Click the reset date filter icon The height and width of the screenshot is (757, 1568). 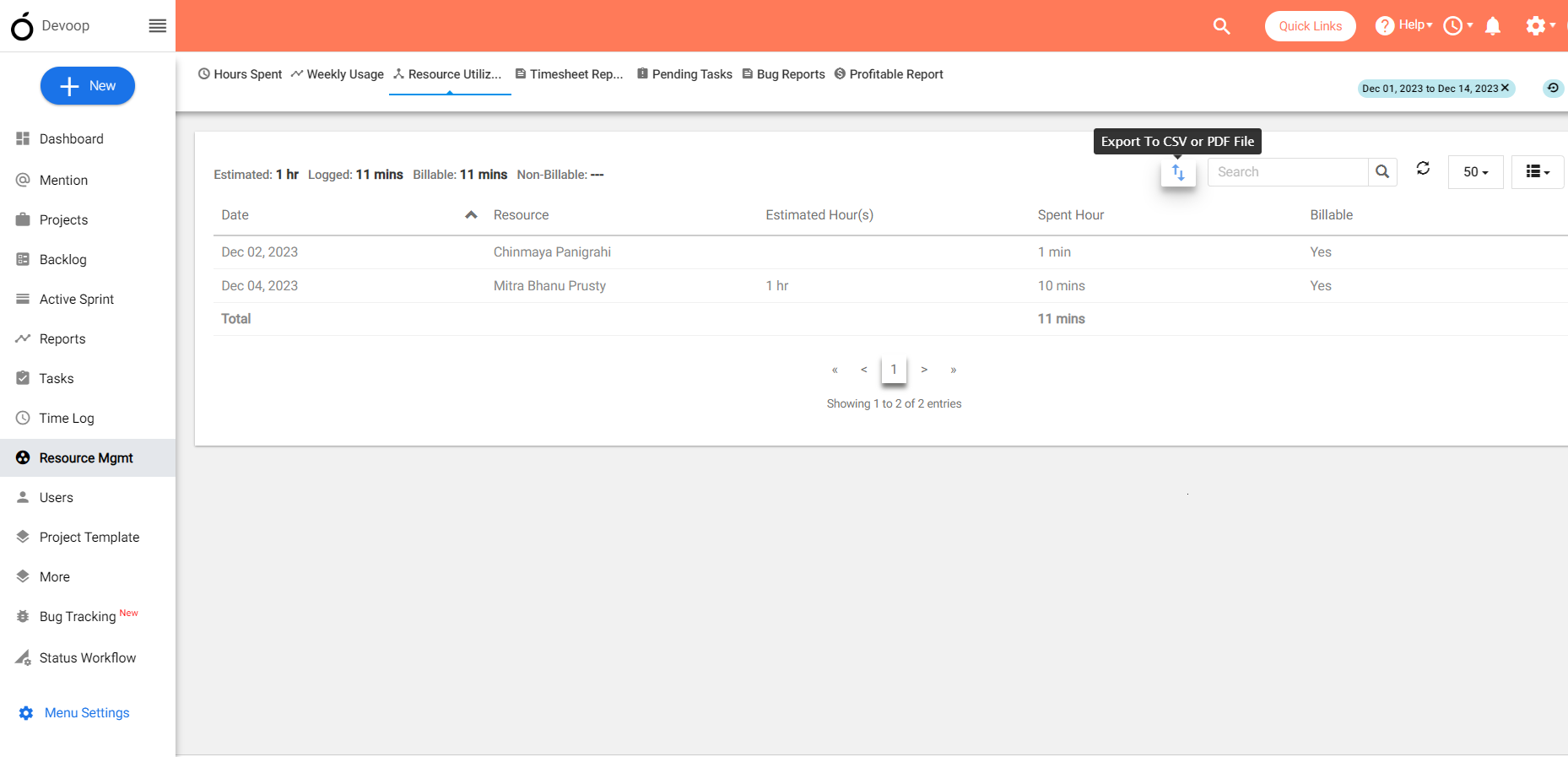1553,88
